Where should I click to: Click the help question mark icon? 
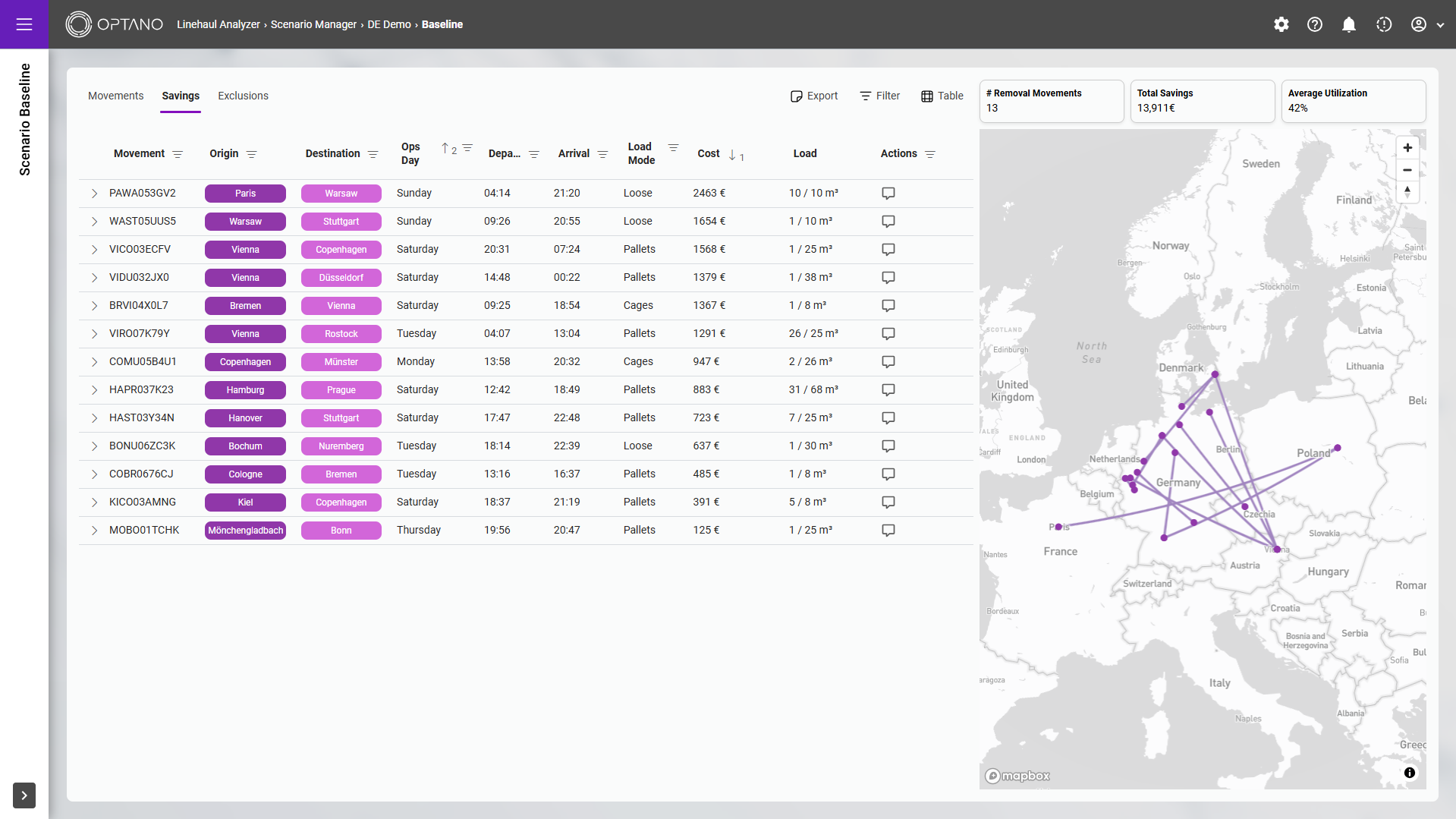[1315, 24]
